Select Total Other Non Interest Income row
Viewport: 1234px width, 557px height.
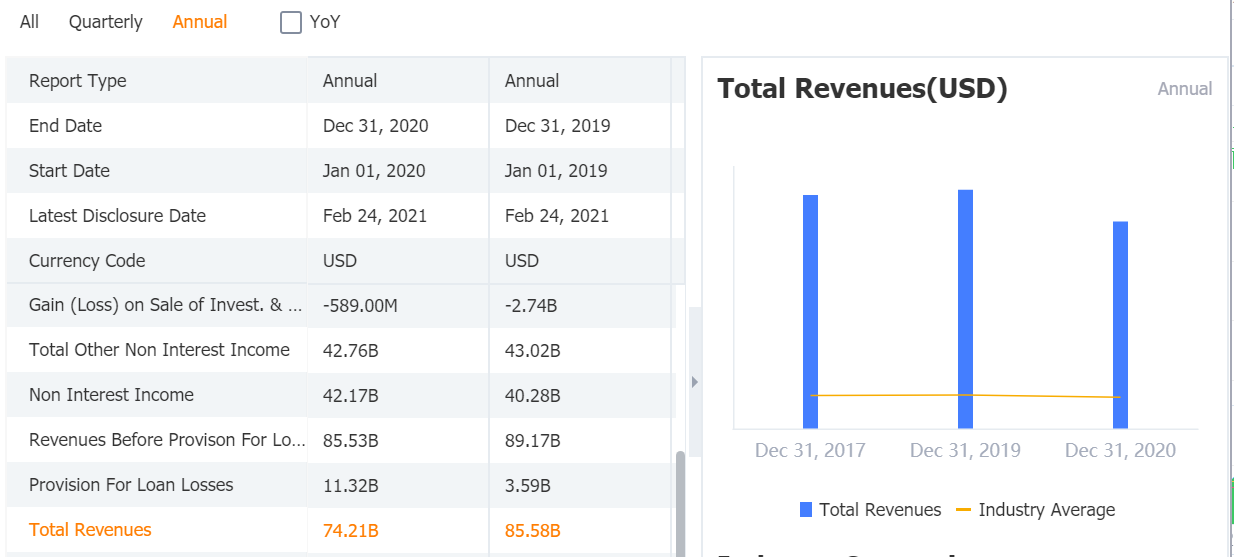pyautogui.click(x=159, y=350)
